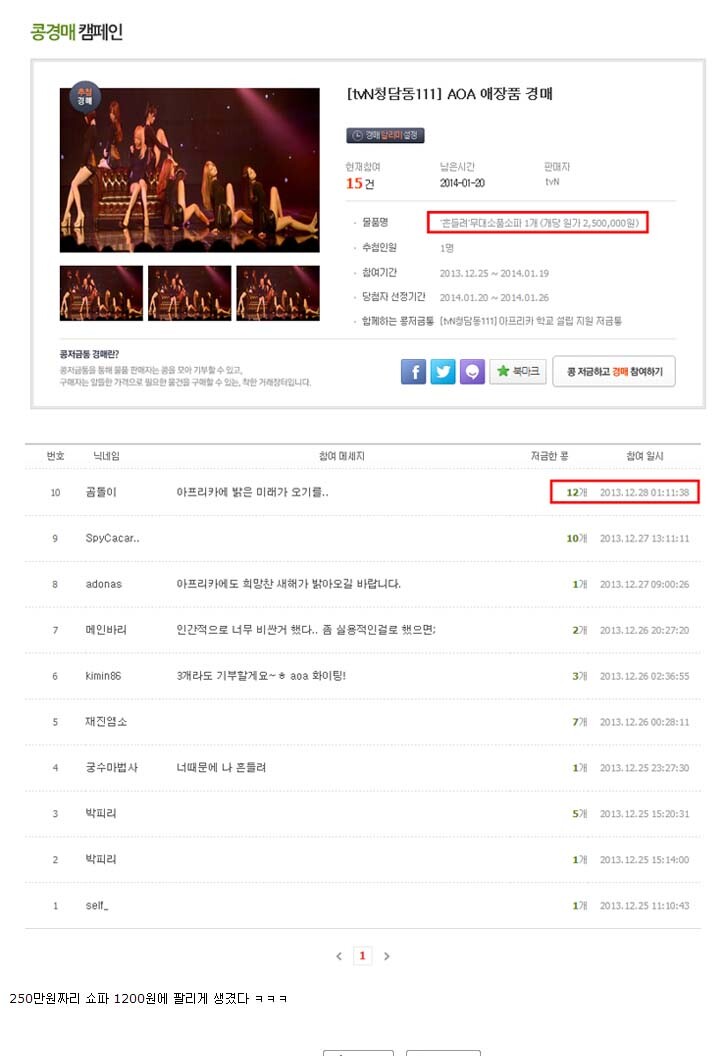This screenshot has width=725, height=1058.
Task: Click the 콩경매 캠페인 page heading
Action: click(x=76, y=32)
